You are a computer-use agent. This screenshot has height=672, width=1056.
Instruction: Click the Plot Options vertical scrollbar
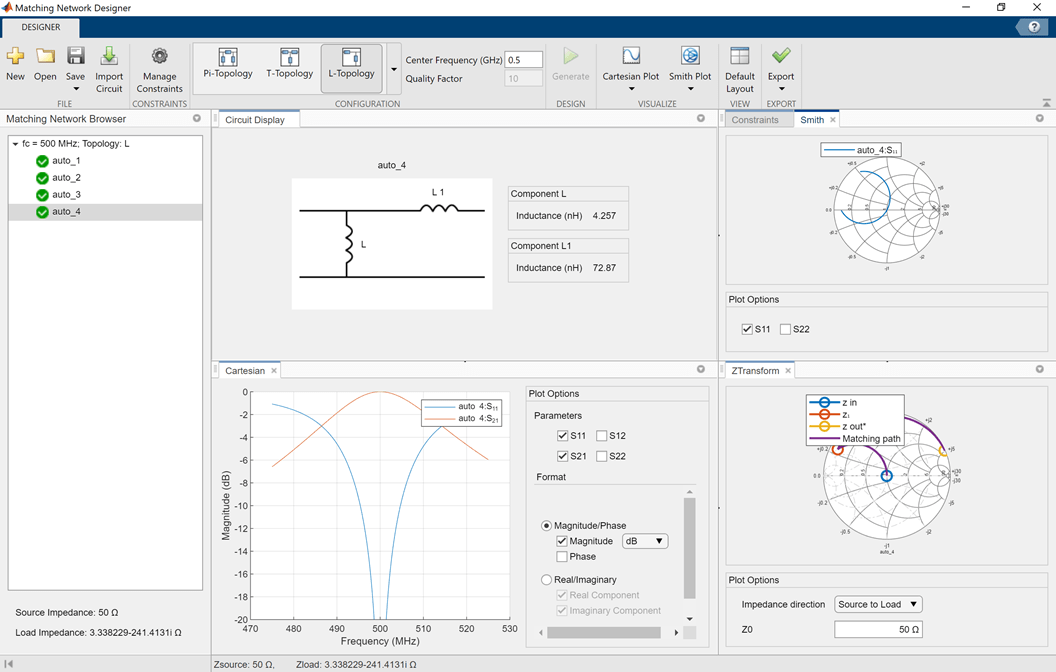click(689, 548)
